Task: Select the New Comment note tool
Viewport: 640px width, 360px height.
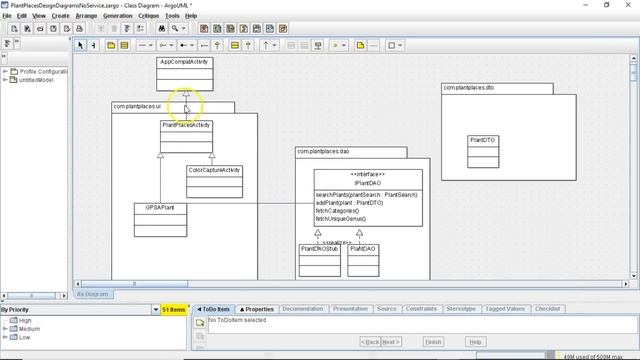Action: 360,45
